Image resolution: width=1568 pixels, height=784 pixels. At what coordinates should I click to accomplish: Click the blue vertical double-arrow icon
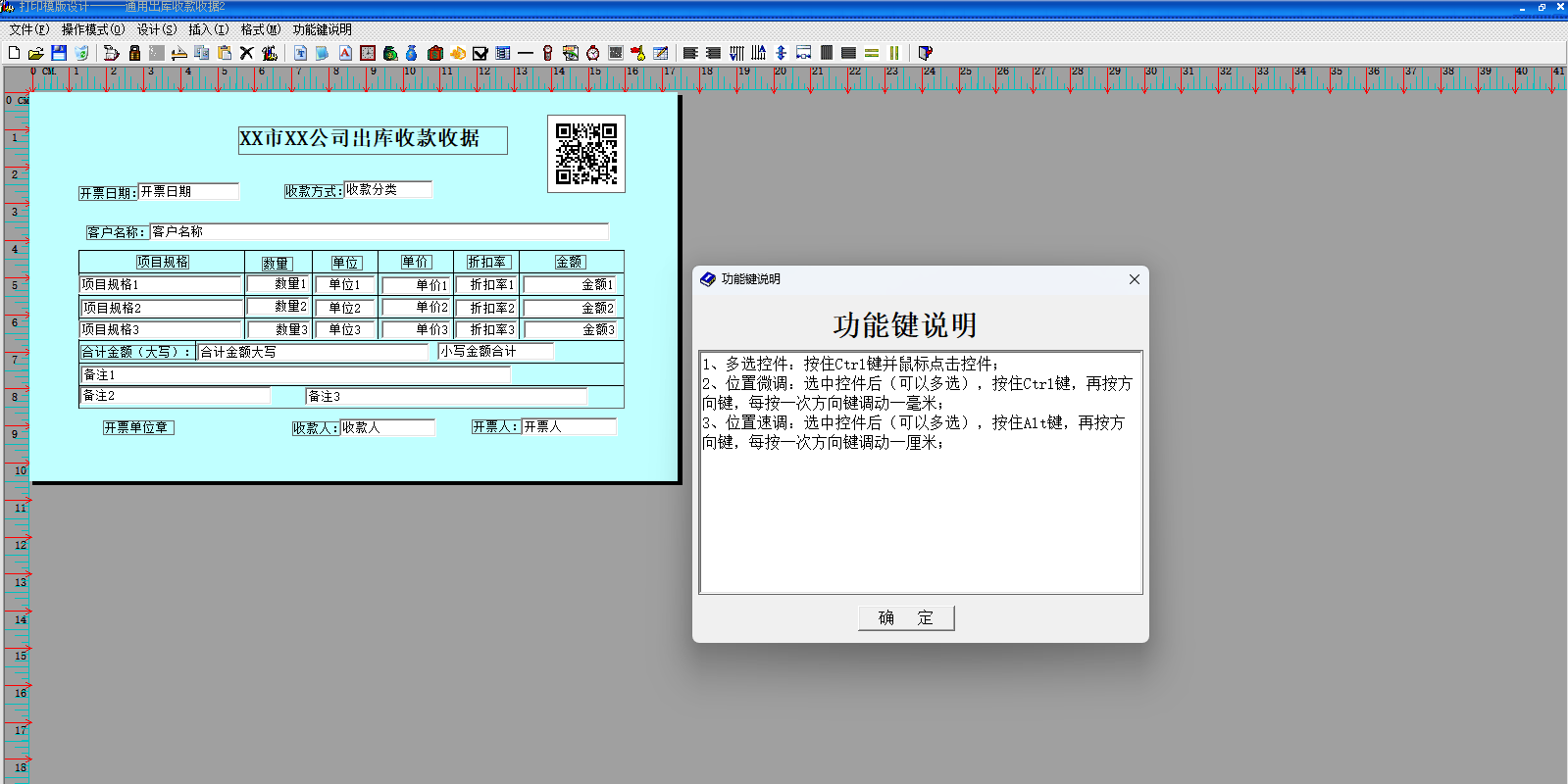point(781,53)
